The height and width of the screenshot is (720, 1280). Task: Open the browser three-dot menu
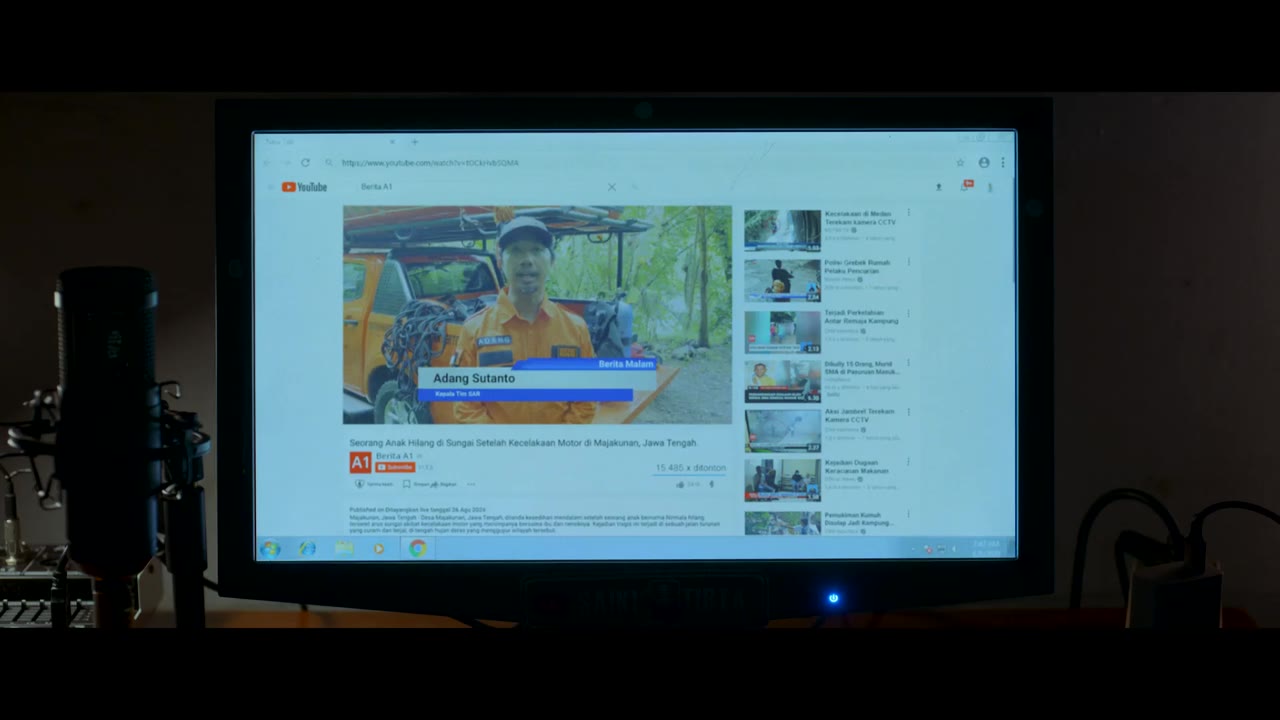pyautogui.click(x=1002, y=162)
